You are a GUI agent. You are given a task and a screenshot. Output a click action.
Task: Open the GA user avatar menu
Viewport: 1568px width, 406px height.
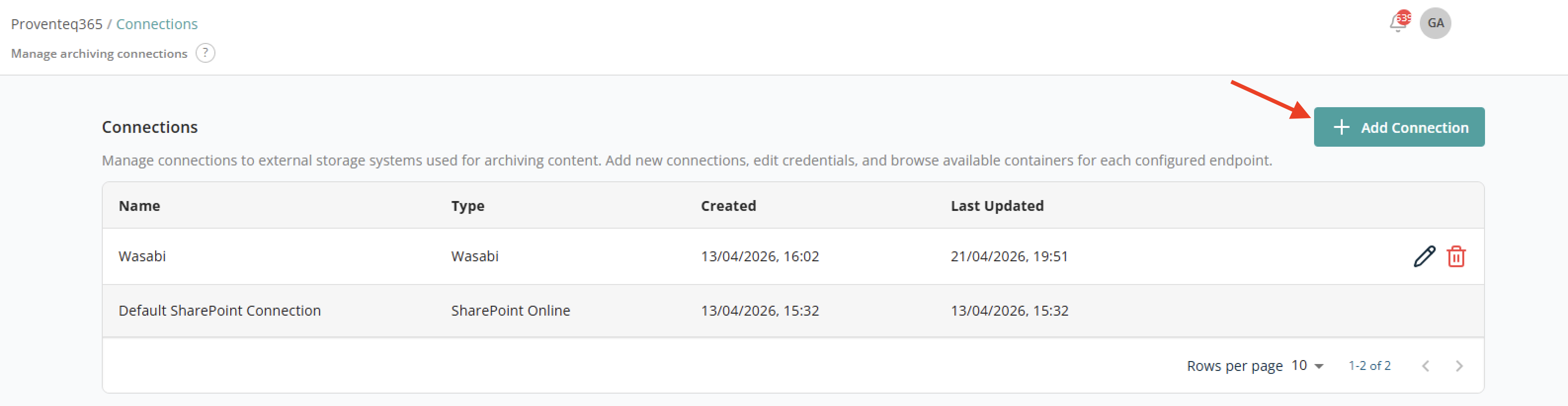coord(1435,23)
